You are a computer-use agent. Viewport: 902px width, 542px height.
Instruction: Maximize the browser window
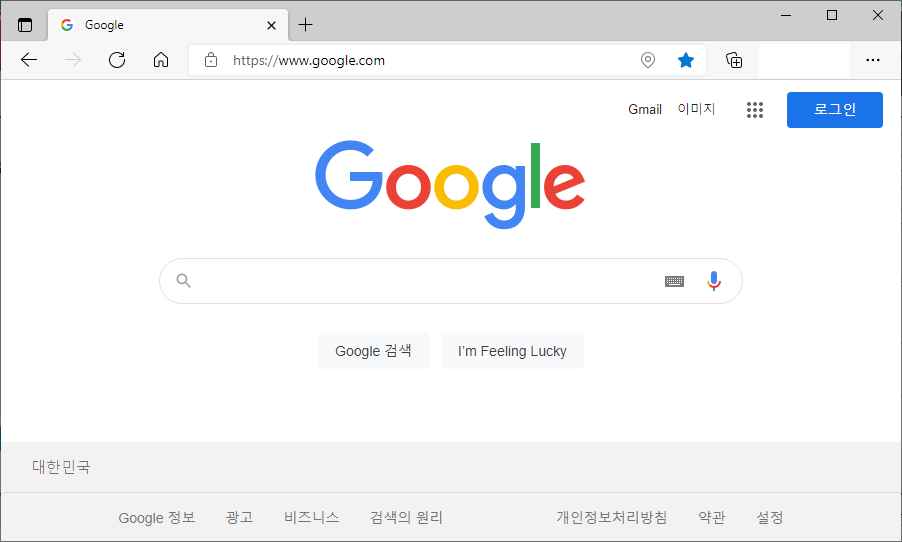(832, 15)
